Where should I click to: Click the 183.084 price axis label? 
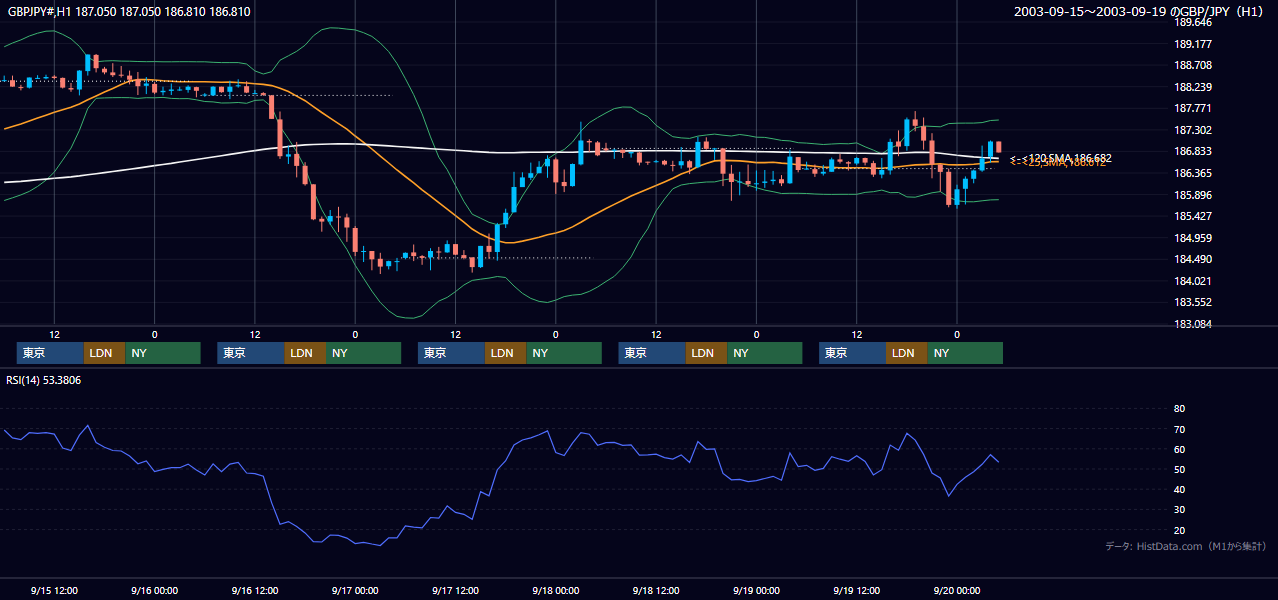1193,324
